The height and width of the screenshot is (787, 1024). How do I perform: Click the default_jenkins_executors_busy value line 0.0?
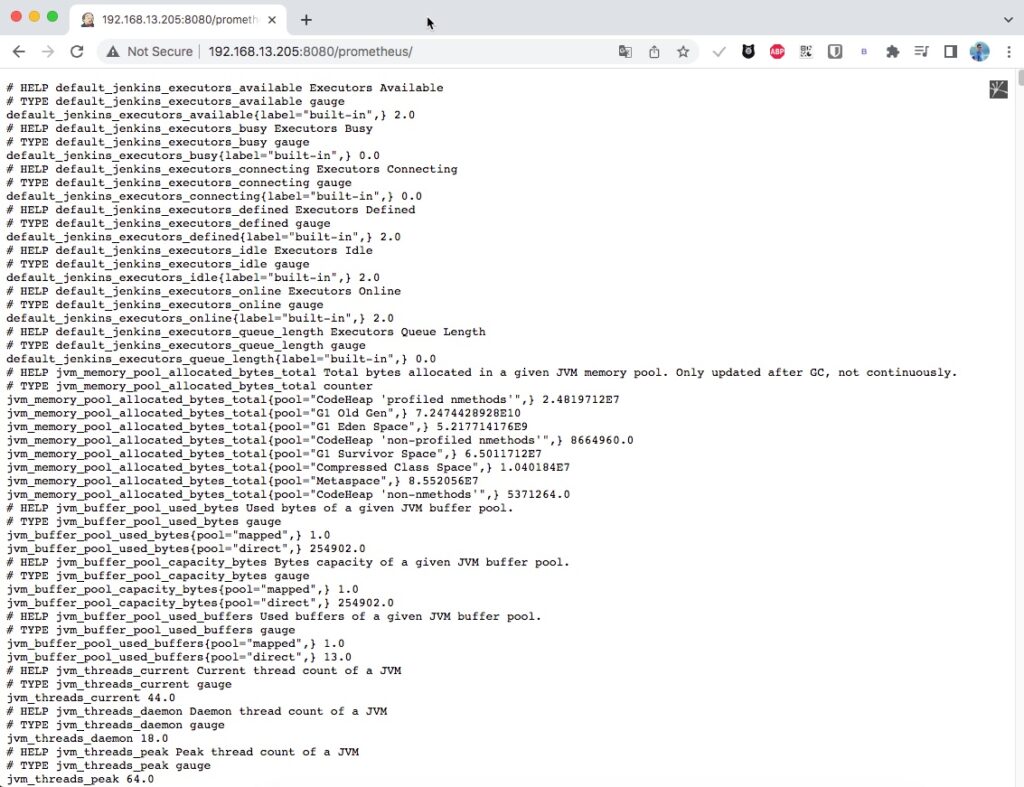(x=193, y=155)
